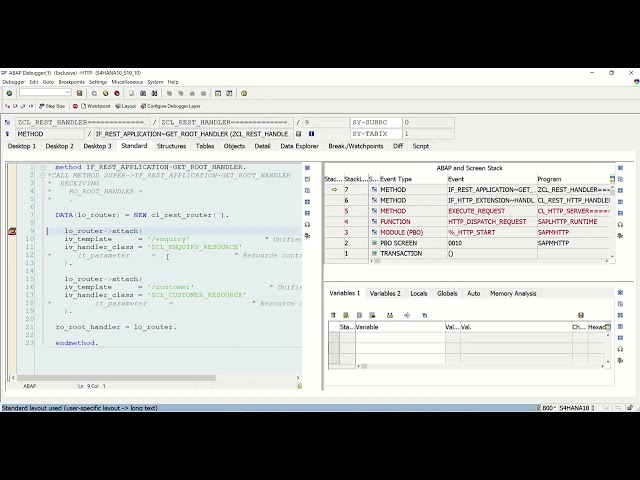640x480 pixels.
Task: Click the Close Tool icon beside Variables panel
Action: (x=620, y=293)
